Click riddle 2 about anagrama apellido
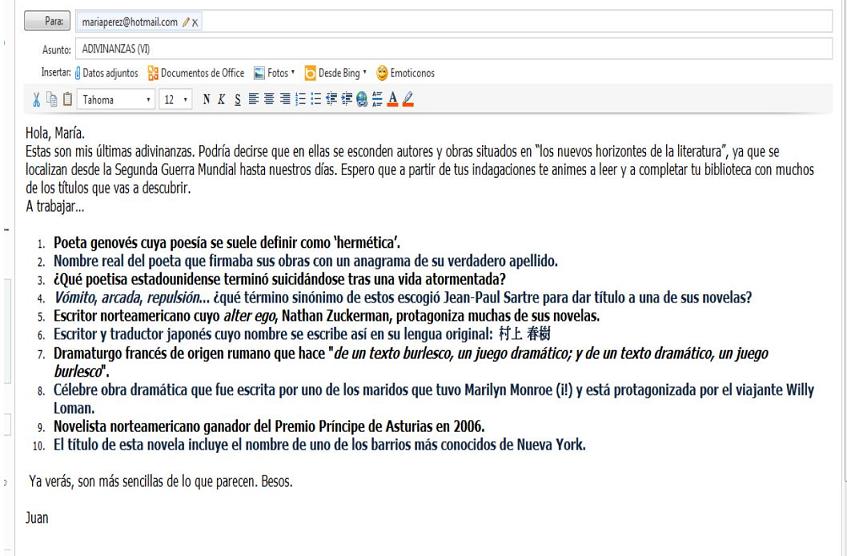 305,261
